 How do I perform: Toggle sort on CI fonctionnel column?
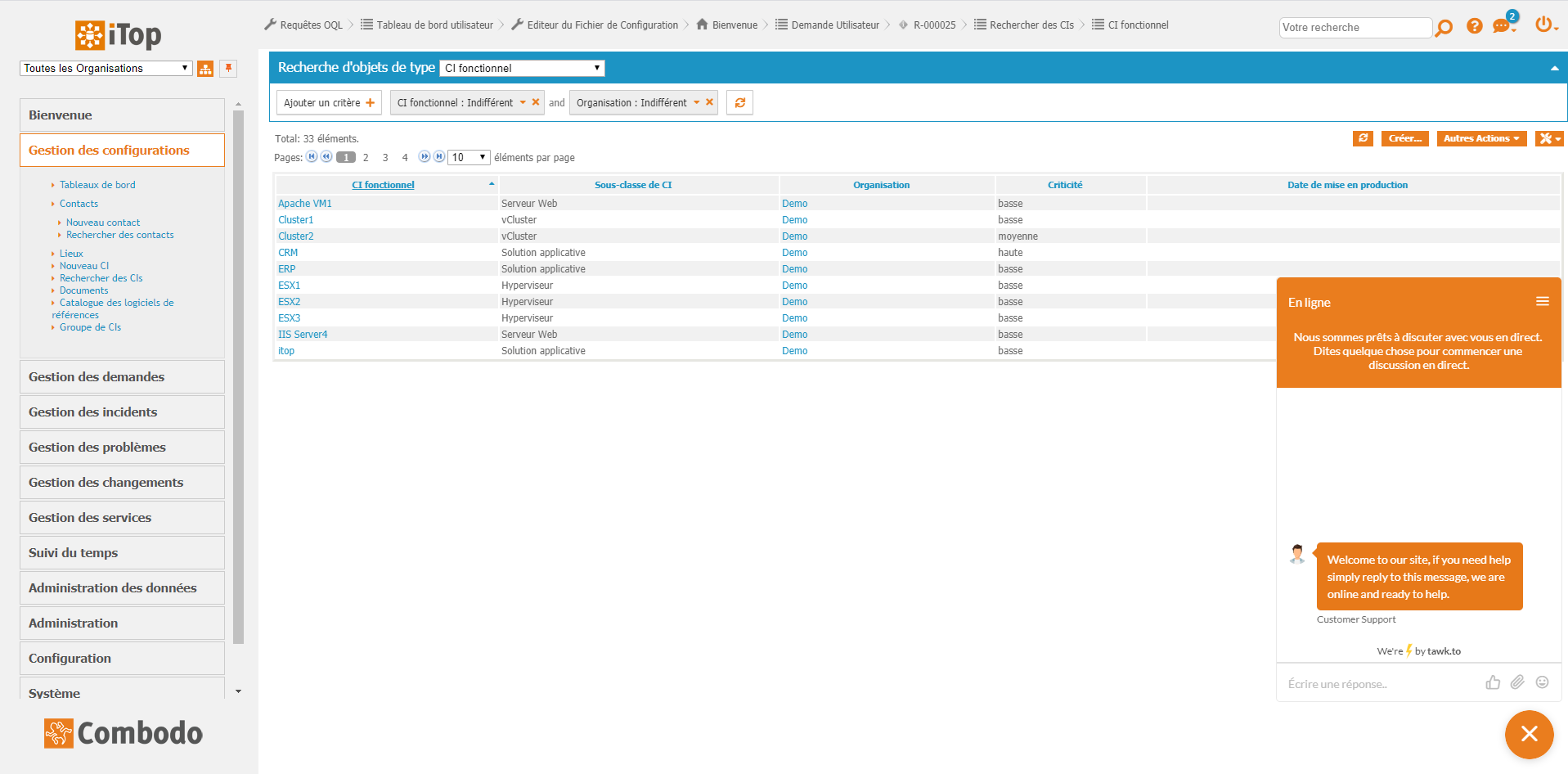point(383,185)
